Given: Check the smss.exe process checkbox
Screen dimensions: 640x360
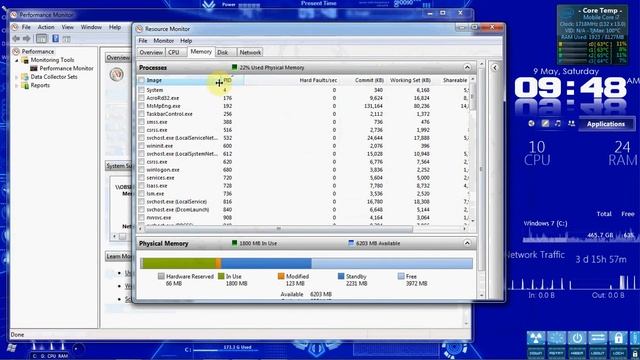Looking at the screenshot, I should click(x=142, y=122).
